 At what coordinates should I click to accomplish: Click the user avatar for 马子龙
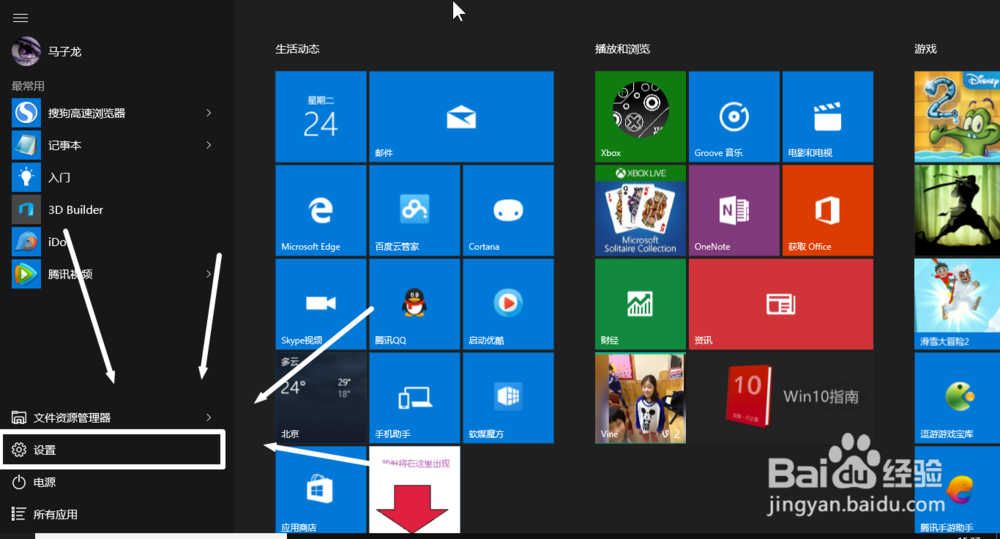tap(26, 51)
